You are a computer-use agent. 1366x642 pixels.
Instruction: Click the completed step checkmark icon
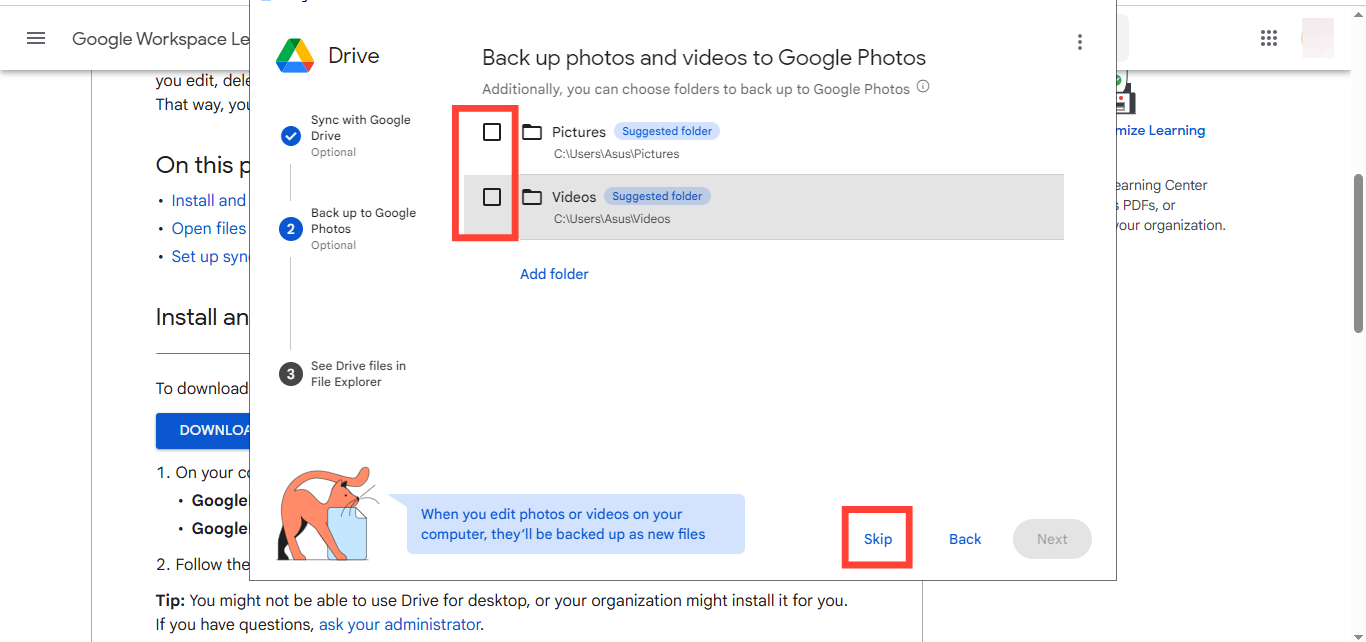tap(291, 136)
